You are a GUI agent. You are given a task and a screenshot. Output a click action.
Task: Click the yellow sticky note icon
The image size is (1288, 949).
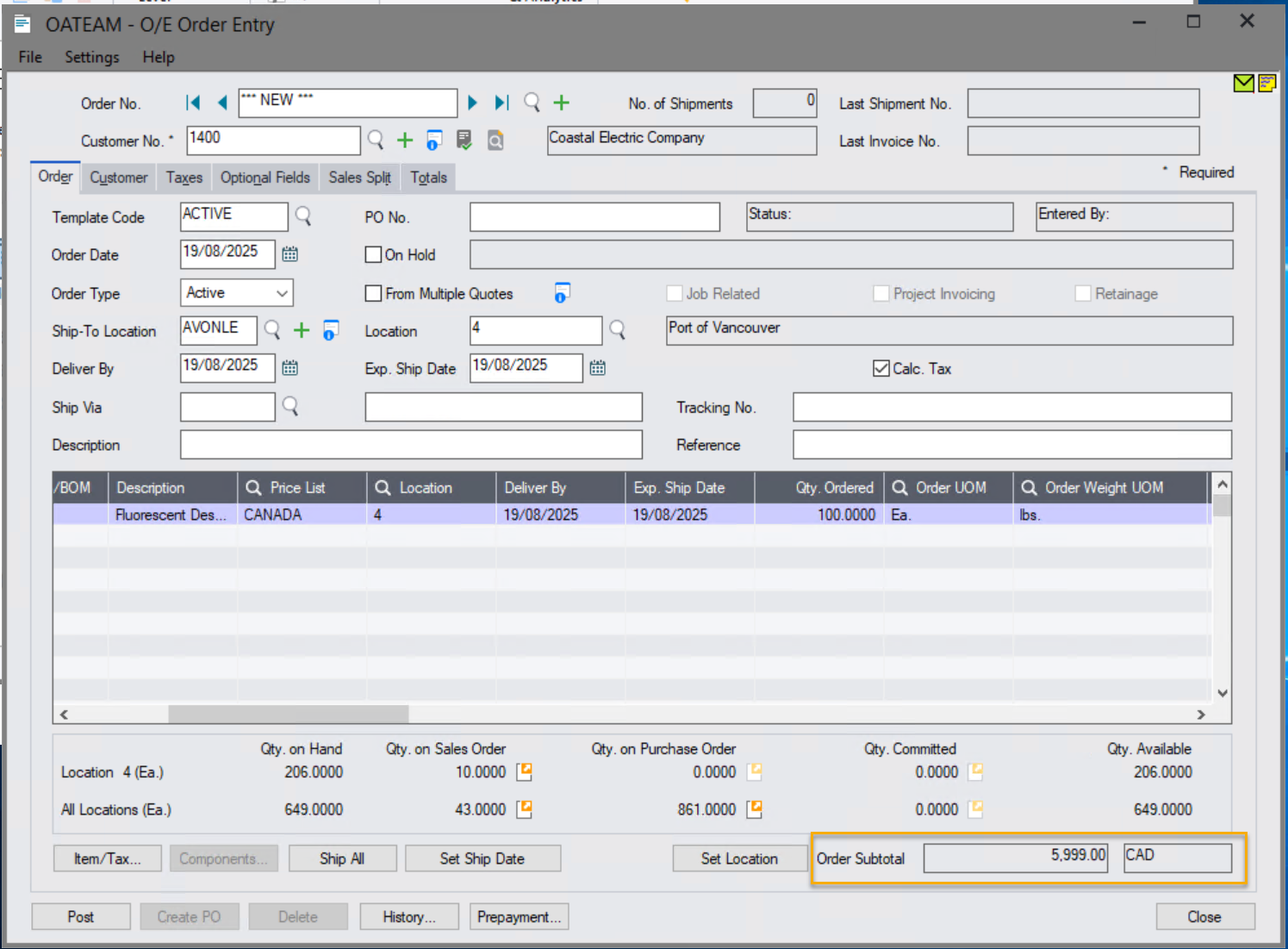[1266, 83]
